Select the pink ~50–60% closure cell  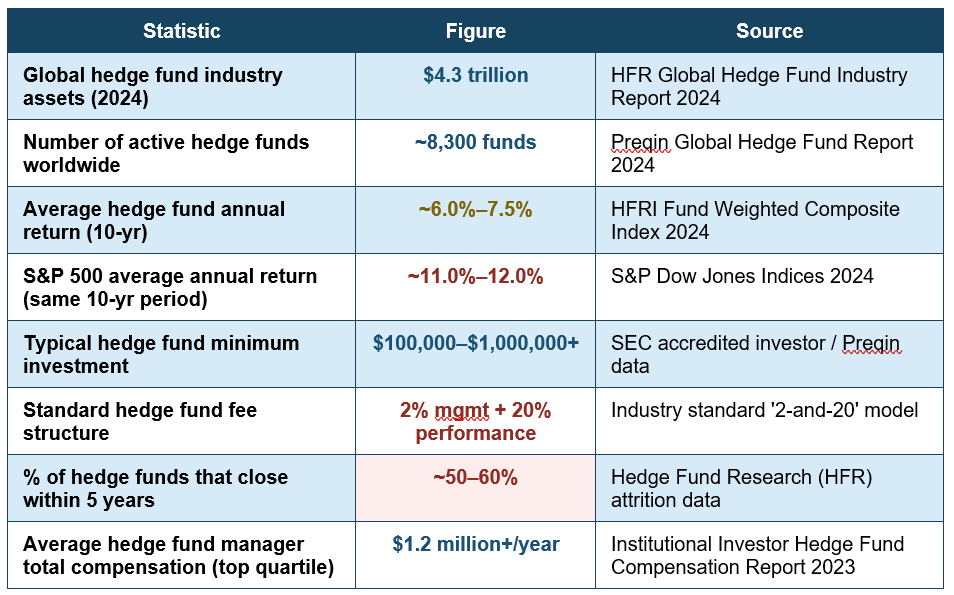click(475, 488)
